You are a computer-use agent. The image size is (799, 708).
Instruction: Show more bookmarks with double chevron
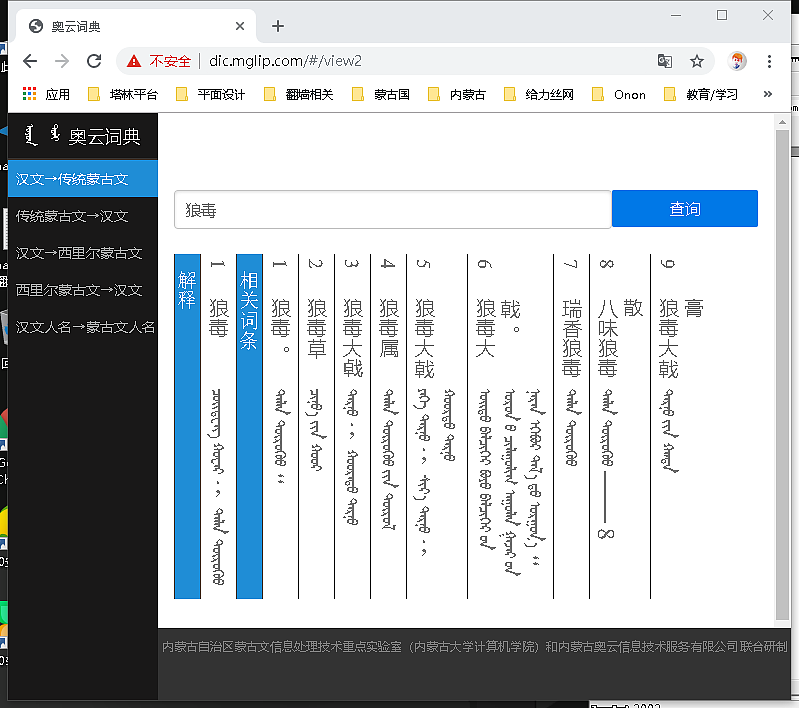(767, 94)
